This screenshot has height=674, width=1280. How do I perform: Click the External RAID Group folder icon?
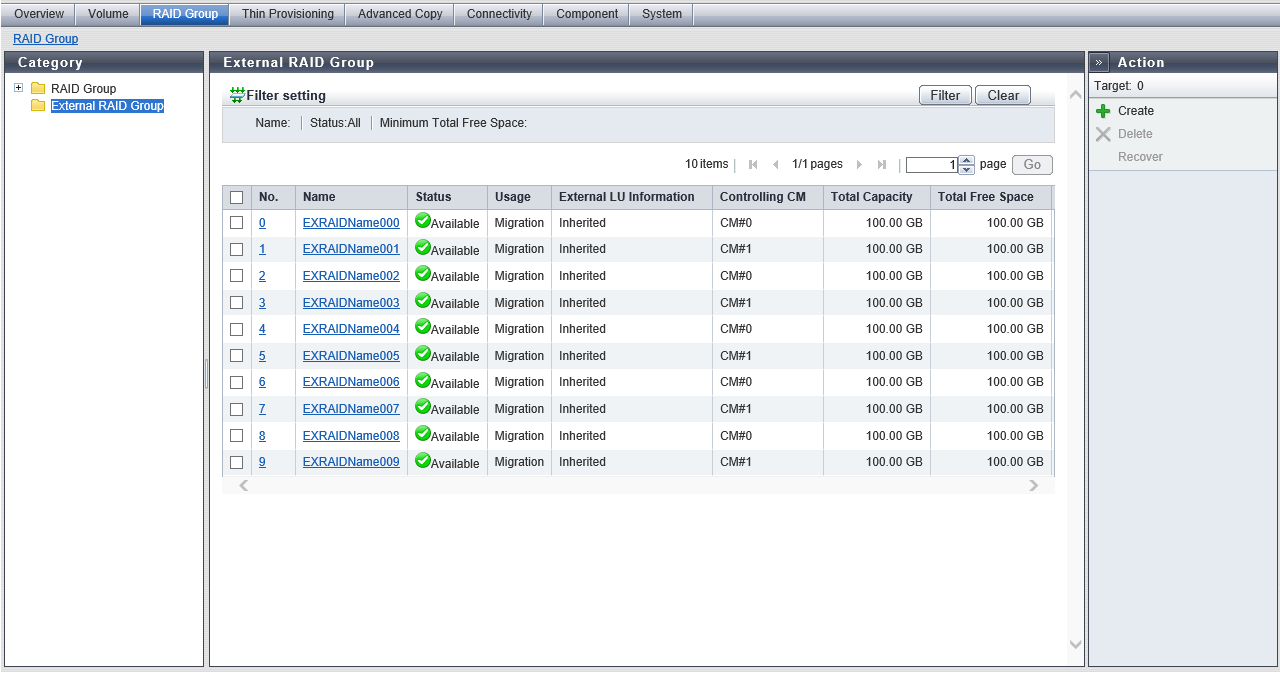[38, 106]
